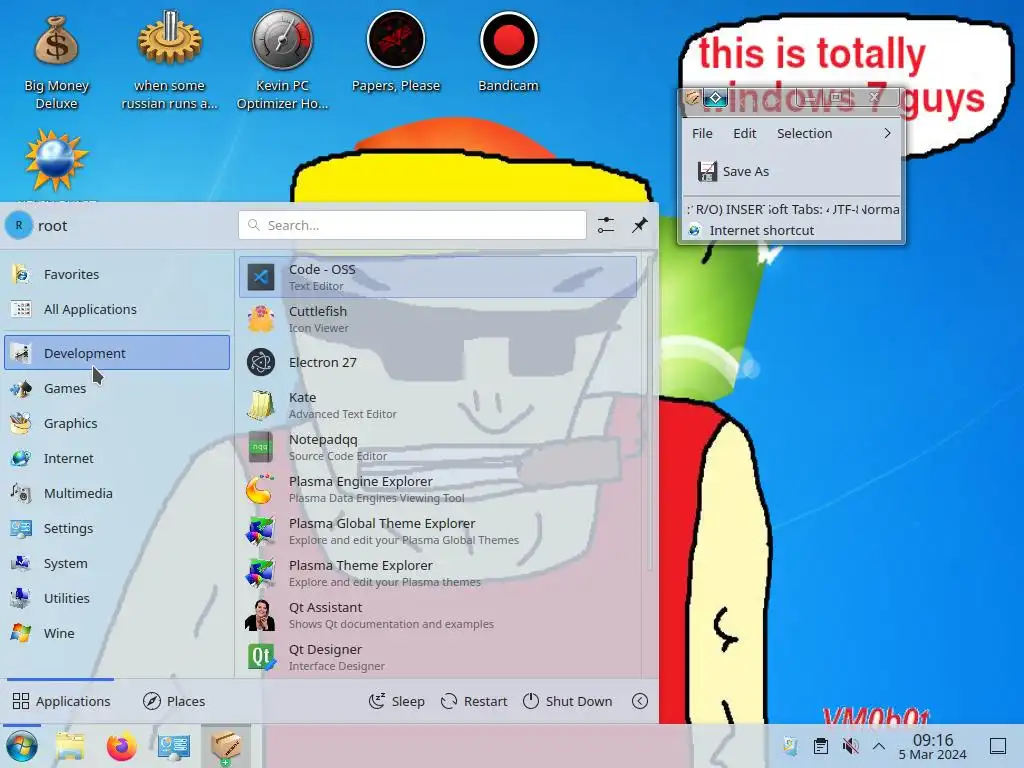Click the tray icon left of clipboard
1024x768 pixels.
click(791, 746)
